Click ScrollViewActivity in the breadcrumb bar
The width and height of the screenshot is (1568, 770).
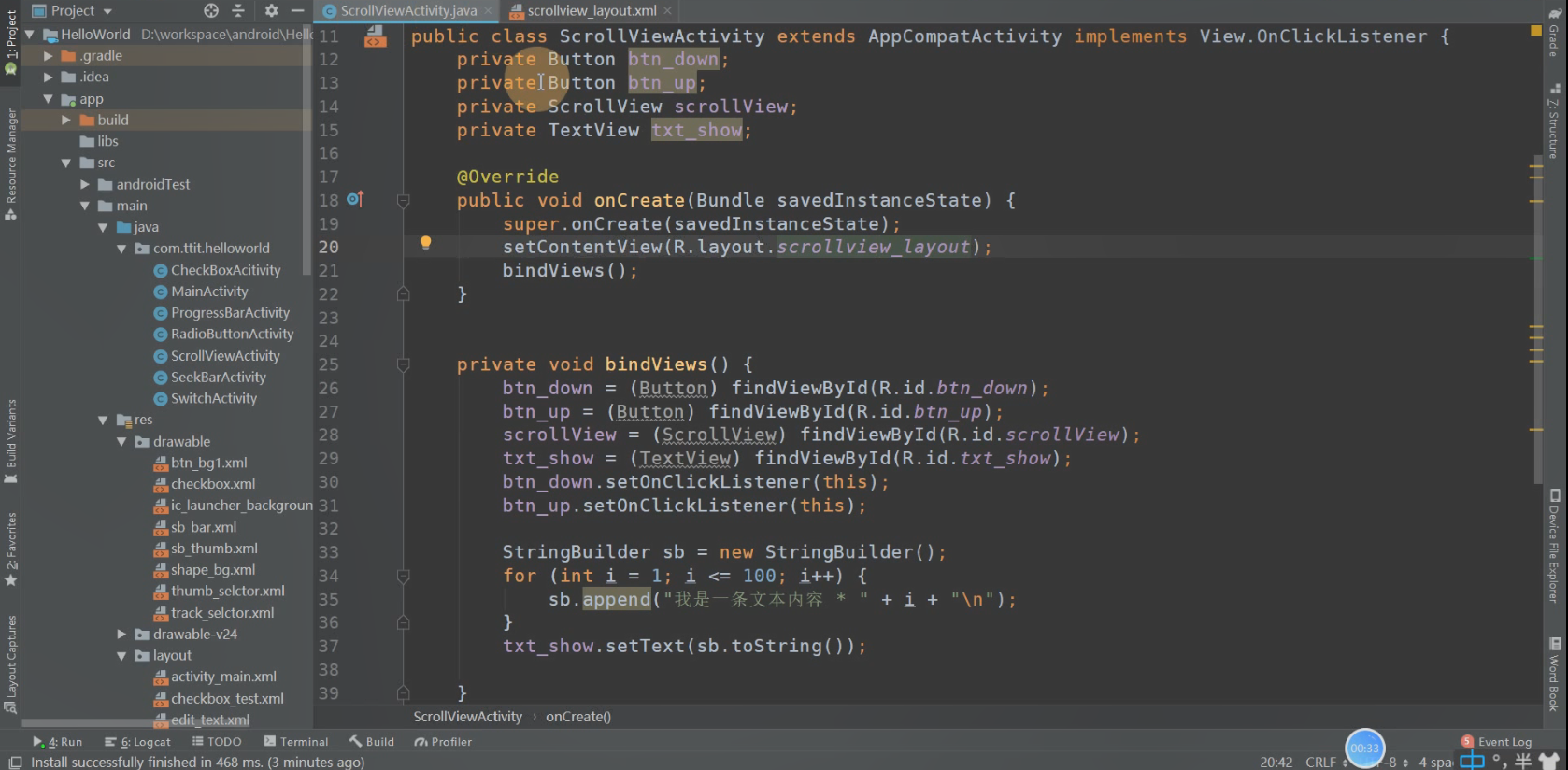[468, 717]
